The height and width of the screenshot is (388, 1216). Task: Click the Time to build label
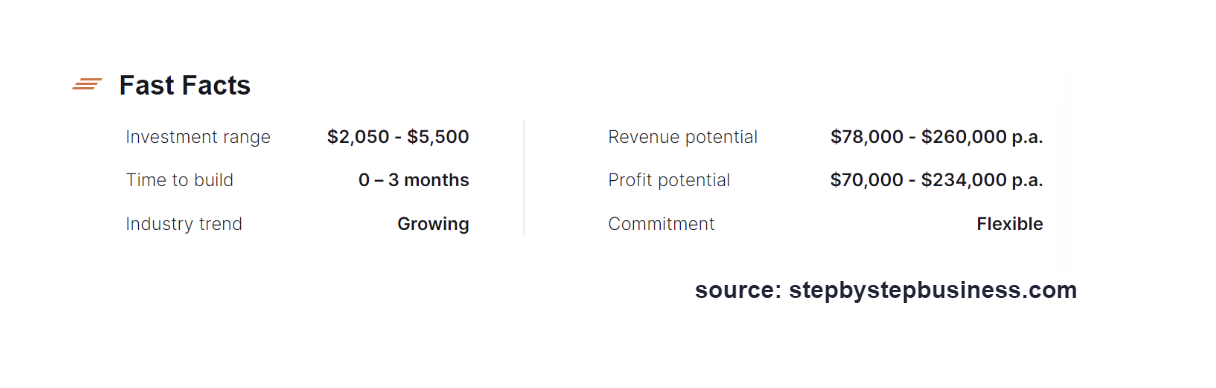pos(180,180)
